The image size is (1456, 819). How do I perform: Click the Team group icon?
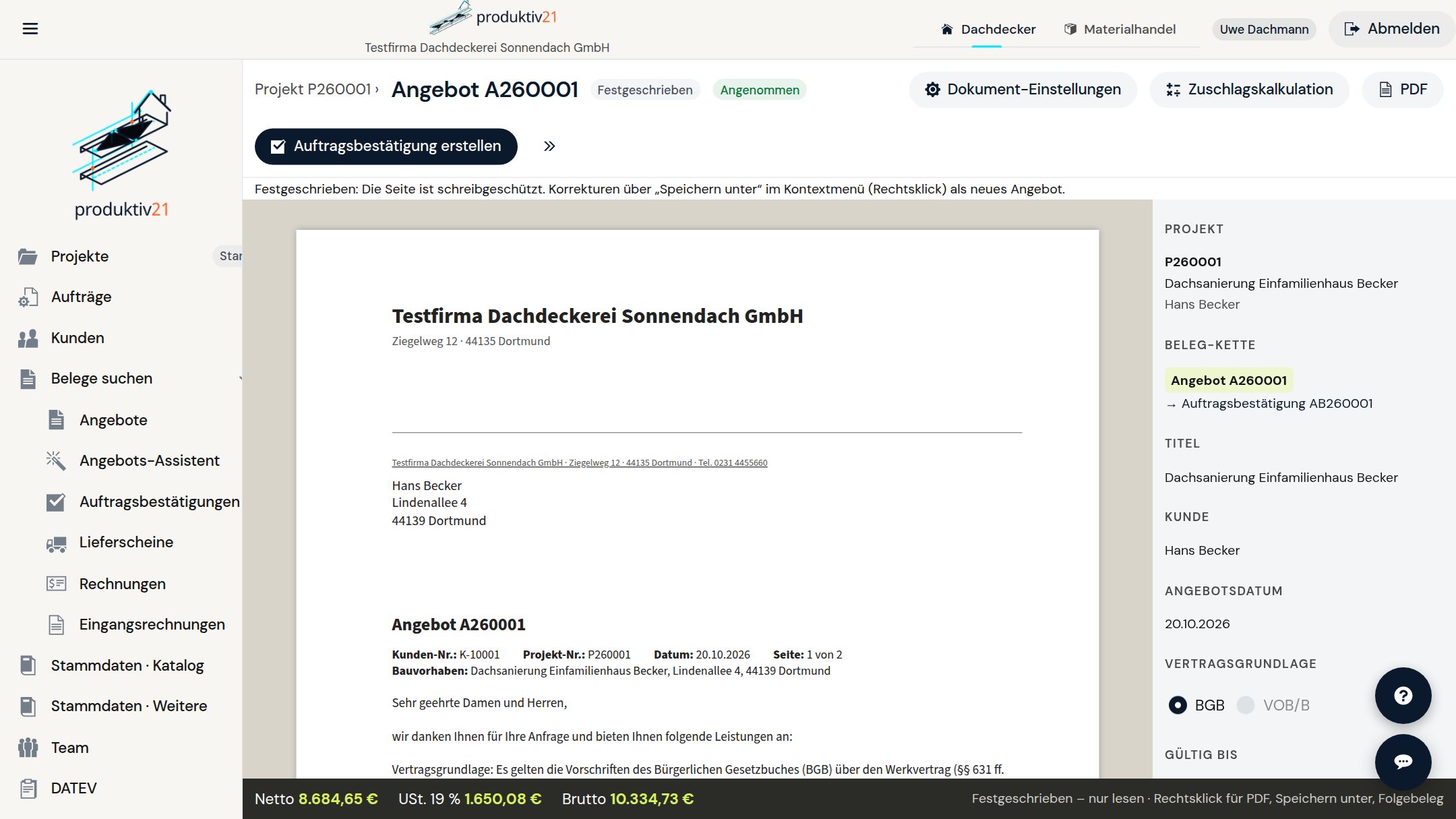point(28,748)
